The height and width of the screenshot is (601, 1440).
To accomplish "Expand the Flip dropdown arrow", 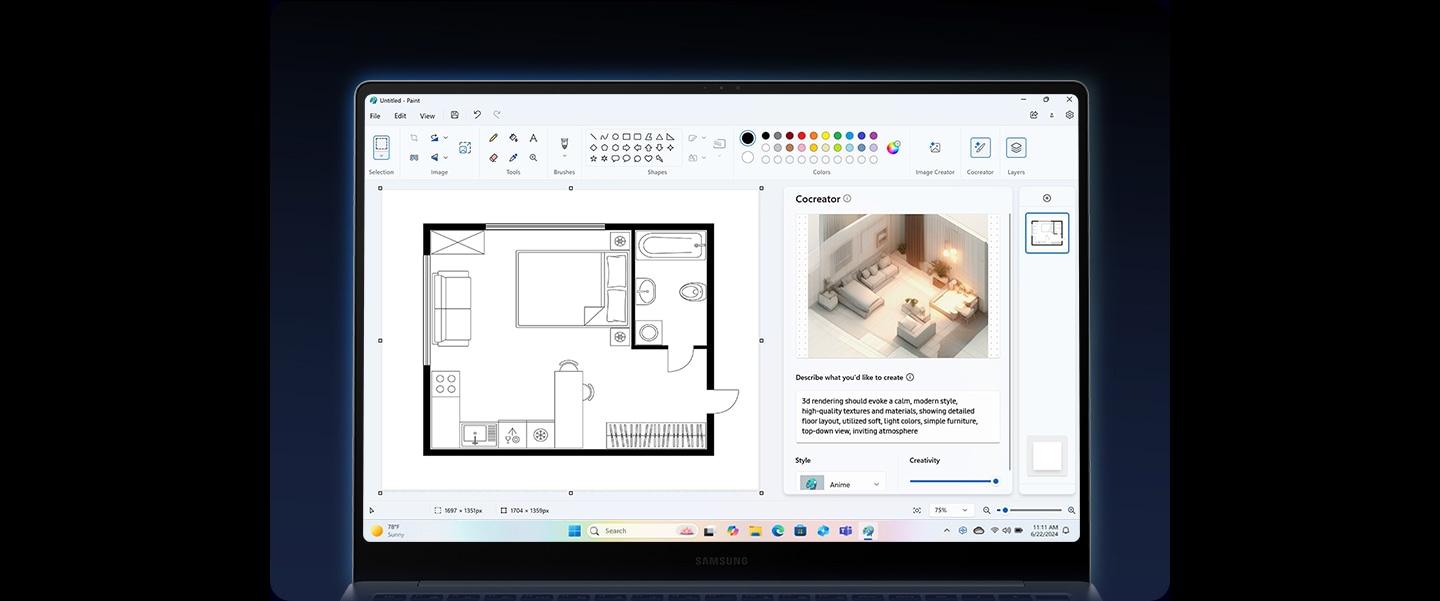I will (446, 157).
